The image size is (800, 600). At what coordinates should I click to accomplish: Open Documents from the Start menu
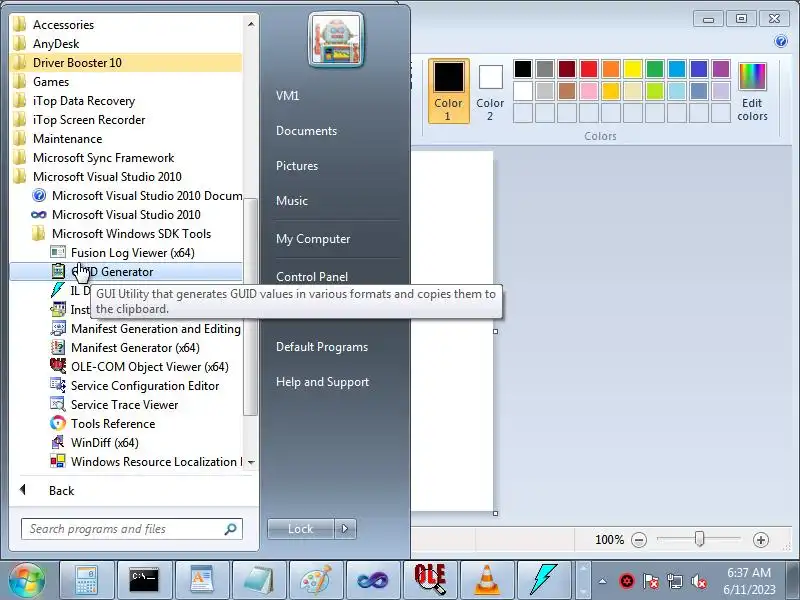(307, 131)
